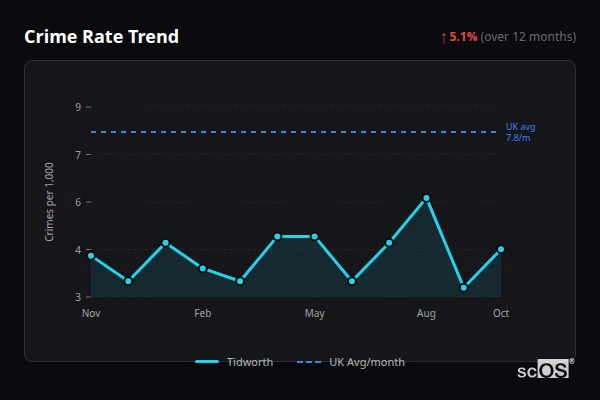Click the red upward arrow icon
Image resolution: width=600 pixels, height=400 pixels.
[443, 38]
